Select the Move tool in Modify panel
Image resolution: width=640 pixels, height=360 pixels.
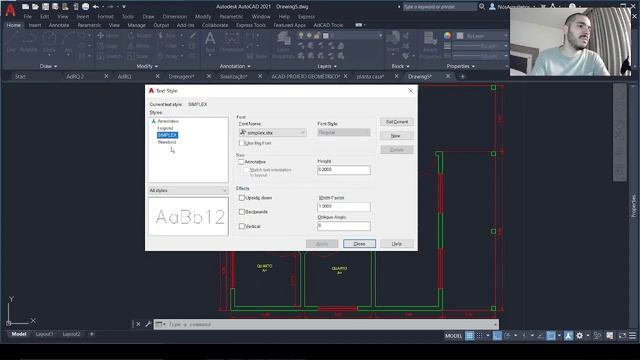pyautogui.click(x=108, y=36)
